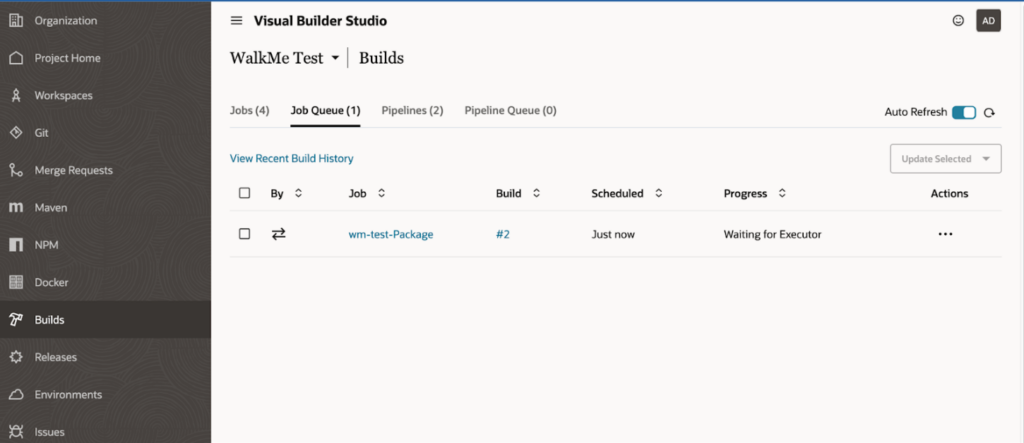Click the WalkMe Test project name
1024x443 pixels.
coord(276,58)
